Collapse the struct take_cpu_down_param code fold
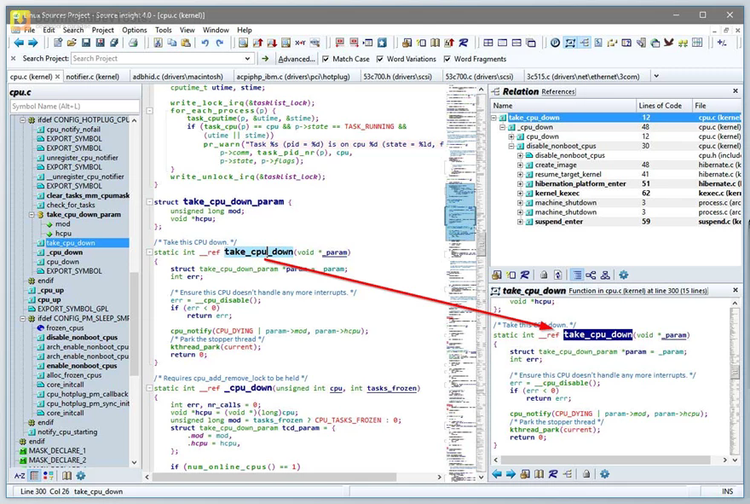The width and height of the screenshot is (750, 504). [x=149, y=202]
